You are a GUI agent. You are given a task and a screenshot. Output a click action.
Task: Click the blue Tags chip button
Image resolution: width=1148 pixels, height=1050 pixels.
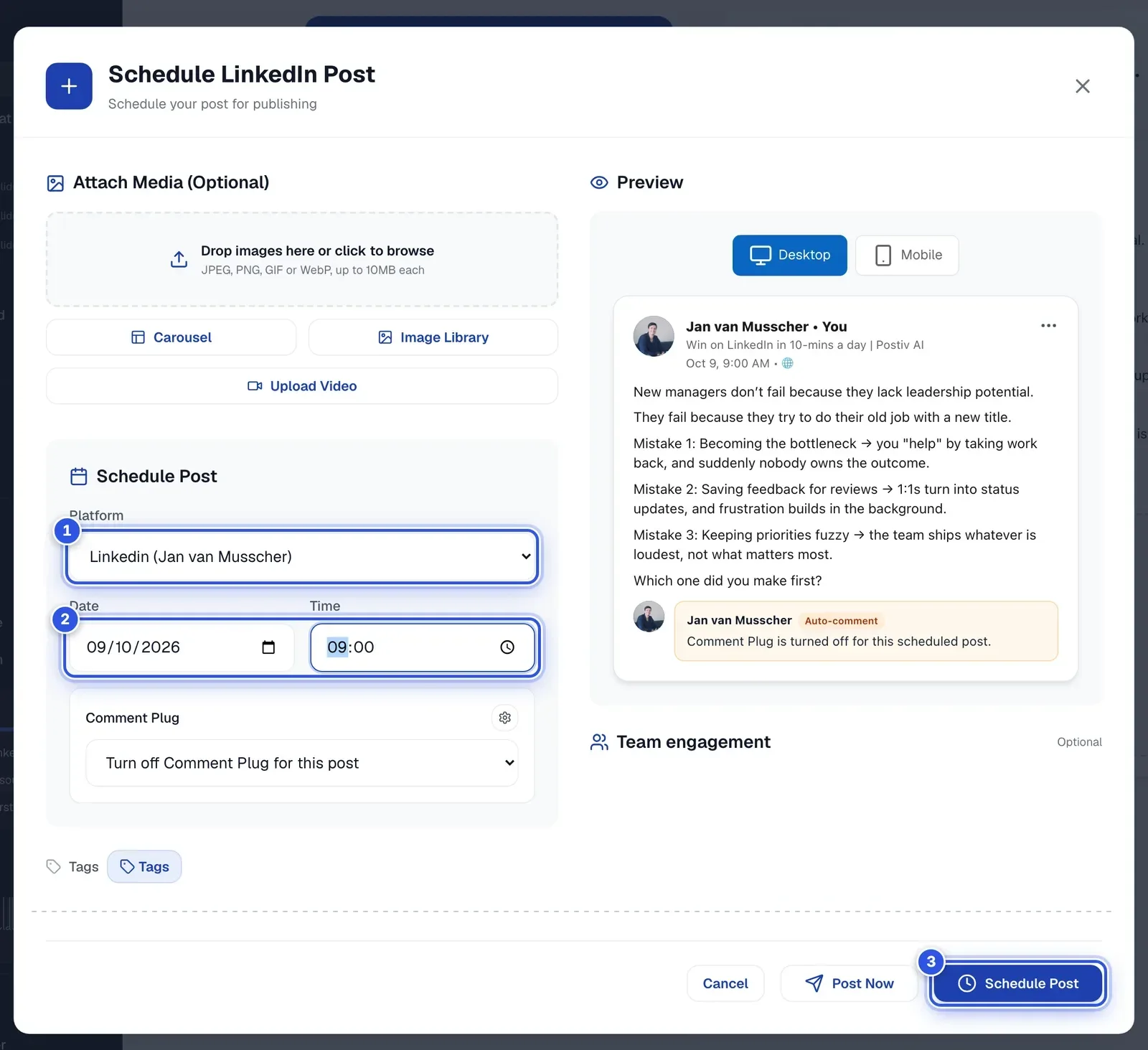coord(144,867)
